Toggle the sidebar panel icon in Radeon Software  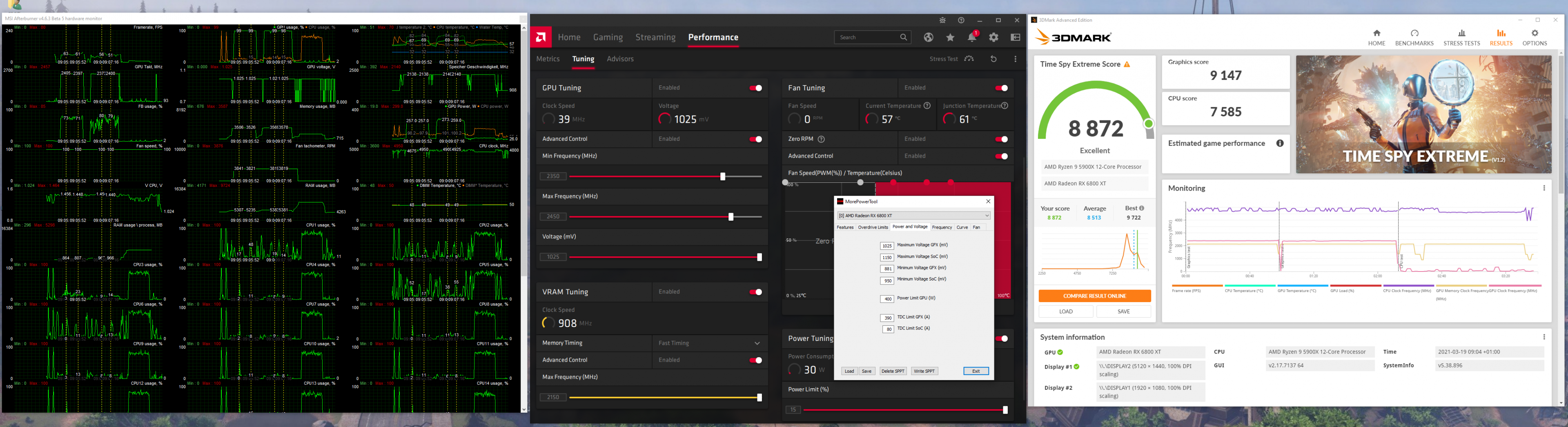pos(1015,37)
